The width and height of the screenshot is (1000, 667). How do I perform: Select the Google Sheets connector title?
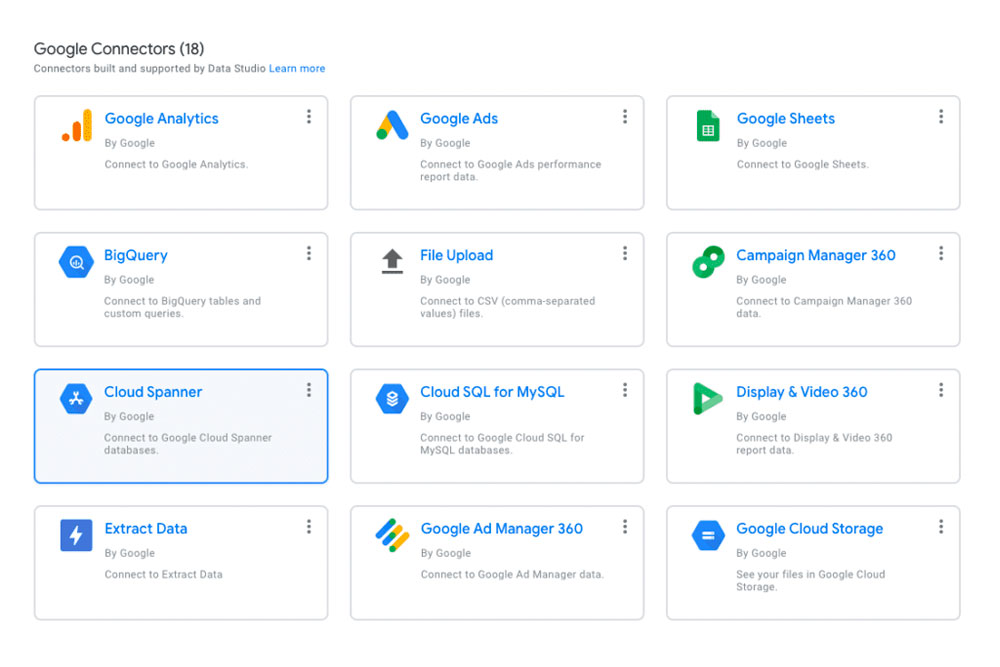pos(786,119)
